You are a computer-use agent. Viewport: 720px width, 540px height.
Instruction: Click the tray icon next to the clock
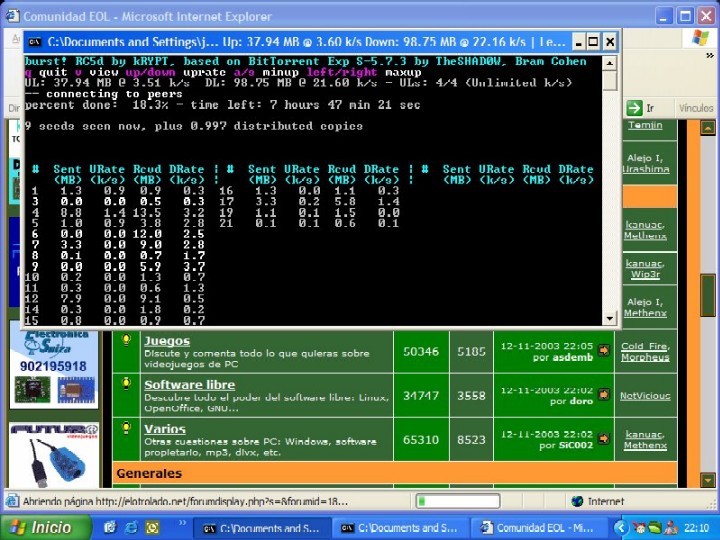click(671, 528)
